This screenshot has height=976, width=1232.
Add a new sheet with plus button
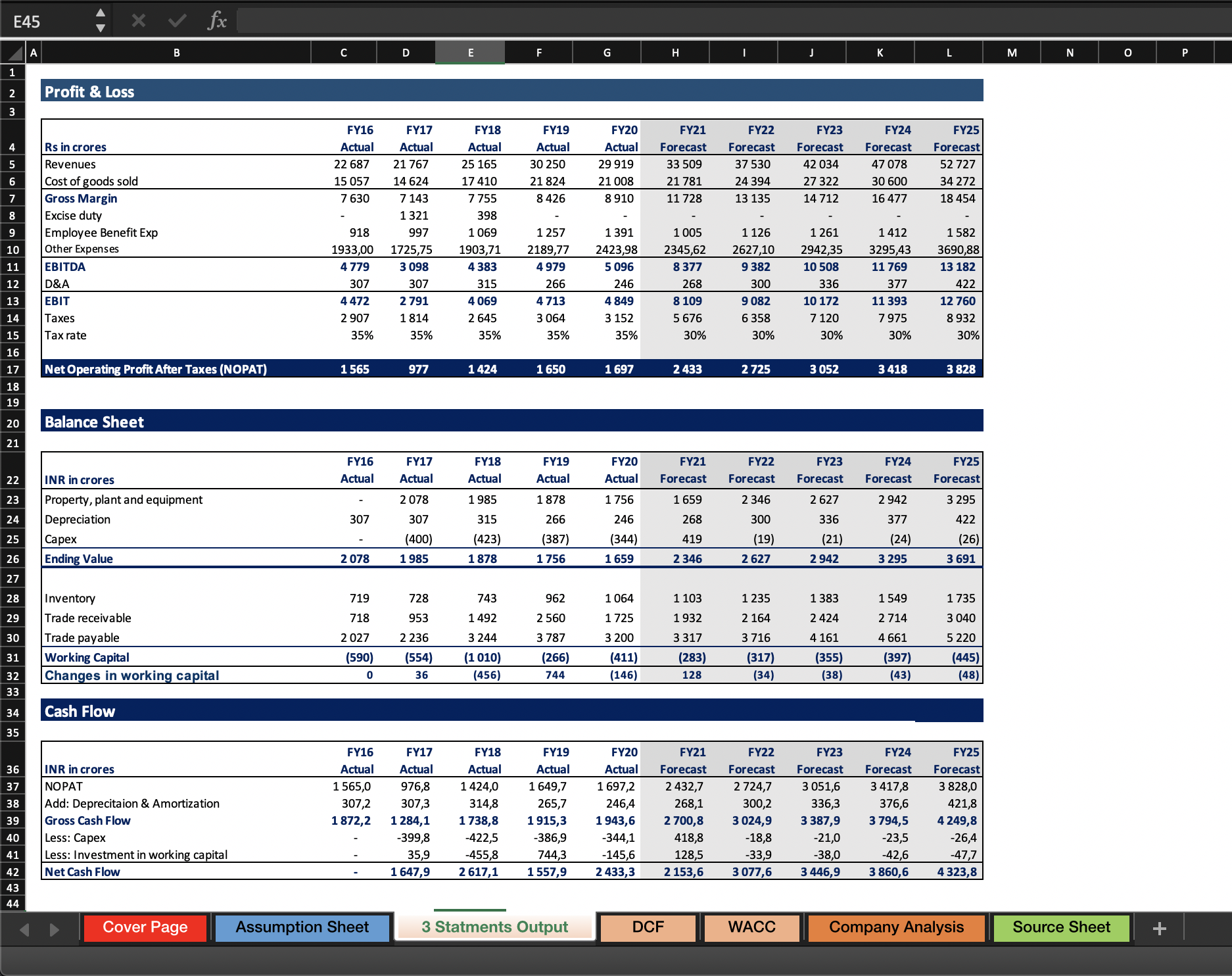pyautogui.click(x=1159, y=928)
